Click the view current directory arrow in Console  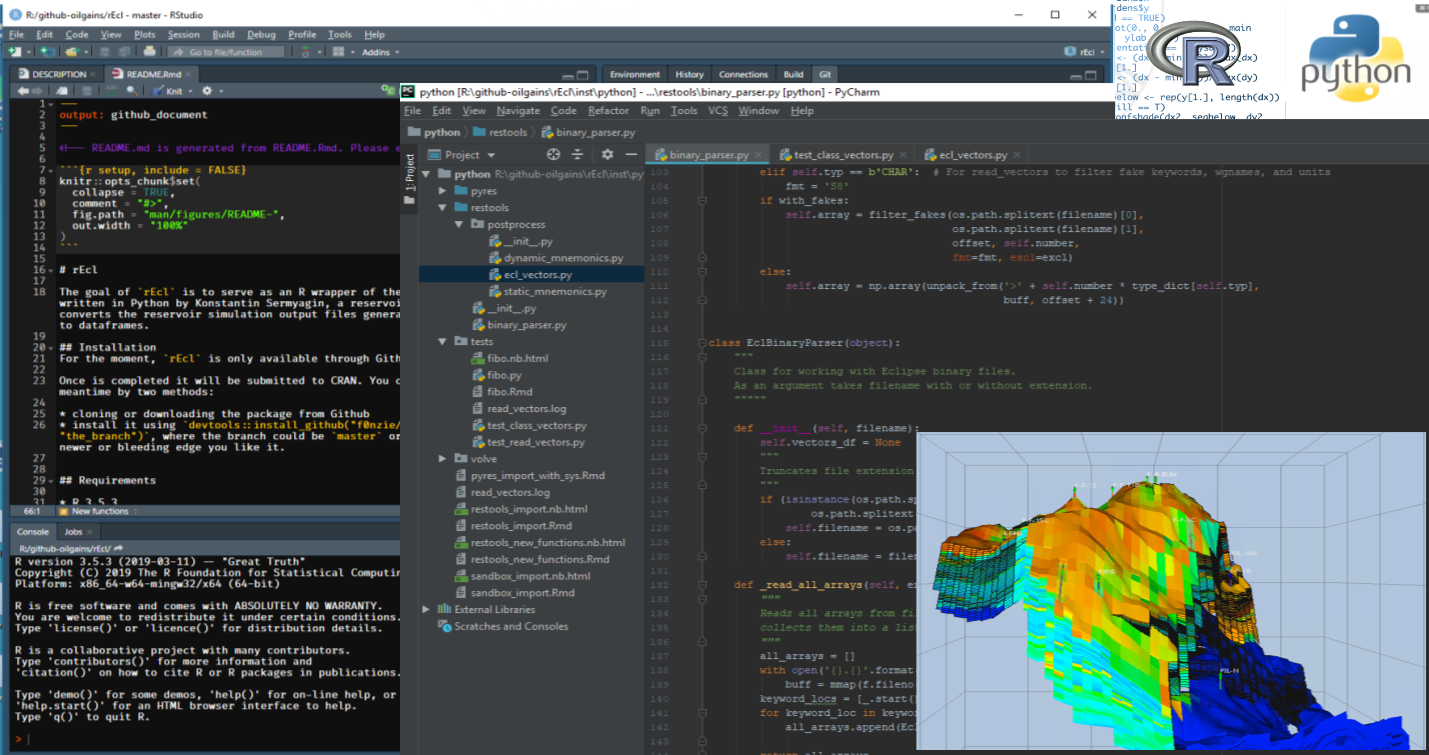(119, 549)
